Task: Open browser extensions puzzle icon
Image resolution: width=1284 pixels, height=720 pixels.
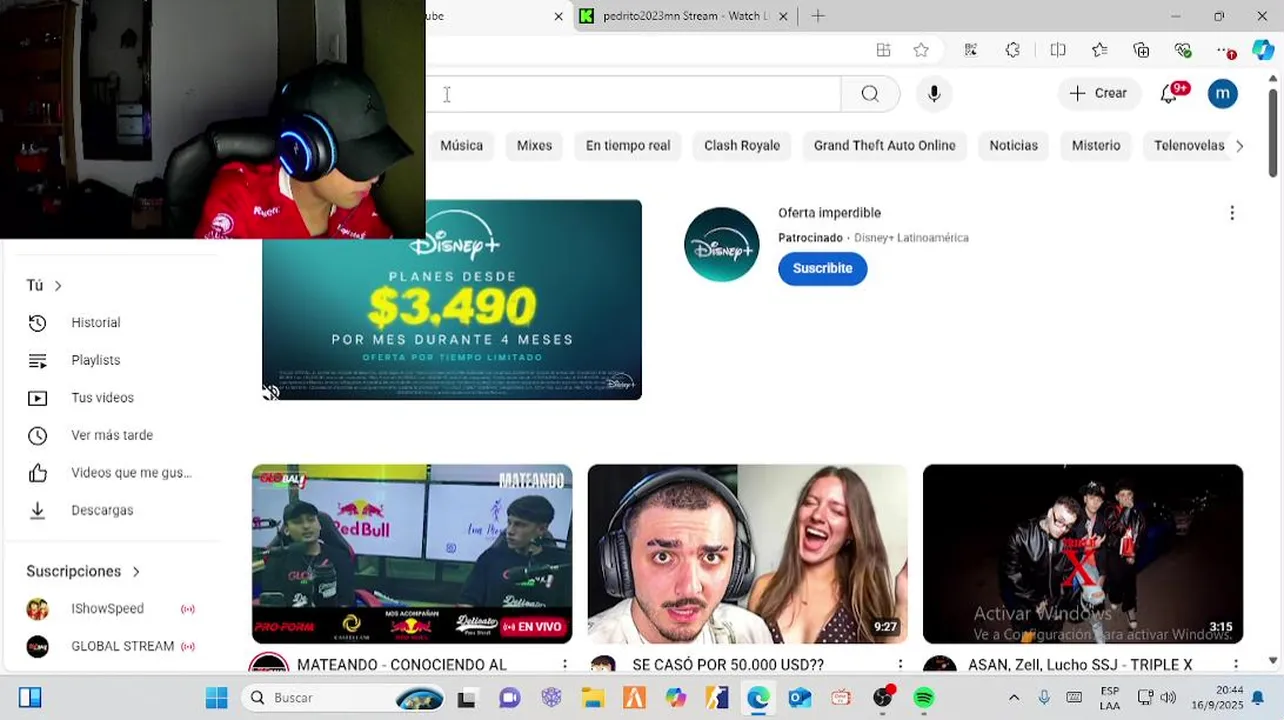Action: point(1013,50)
